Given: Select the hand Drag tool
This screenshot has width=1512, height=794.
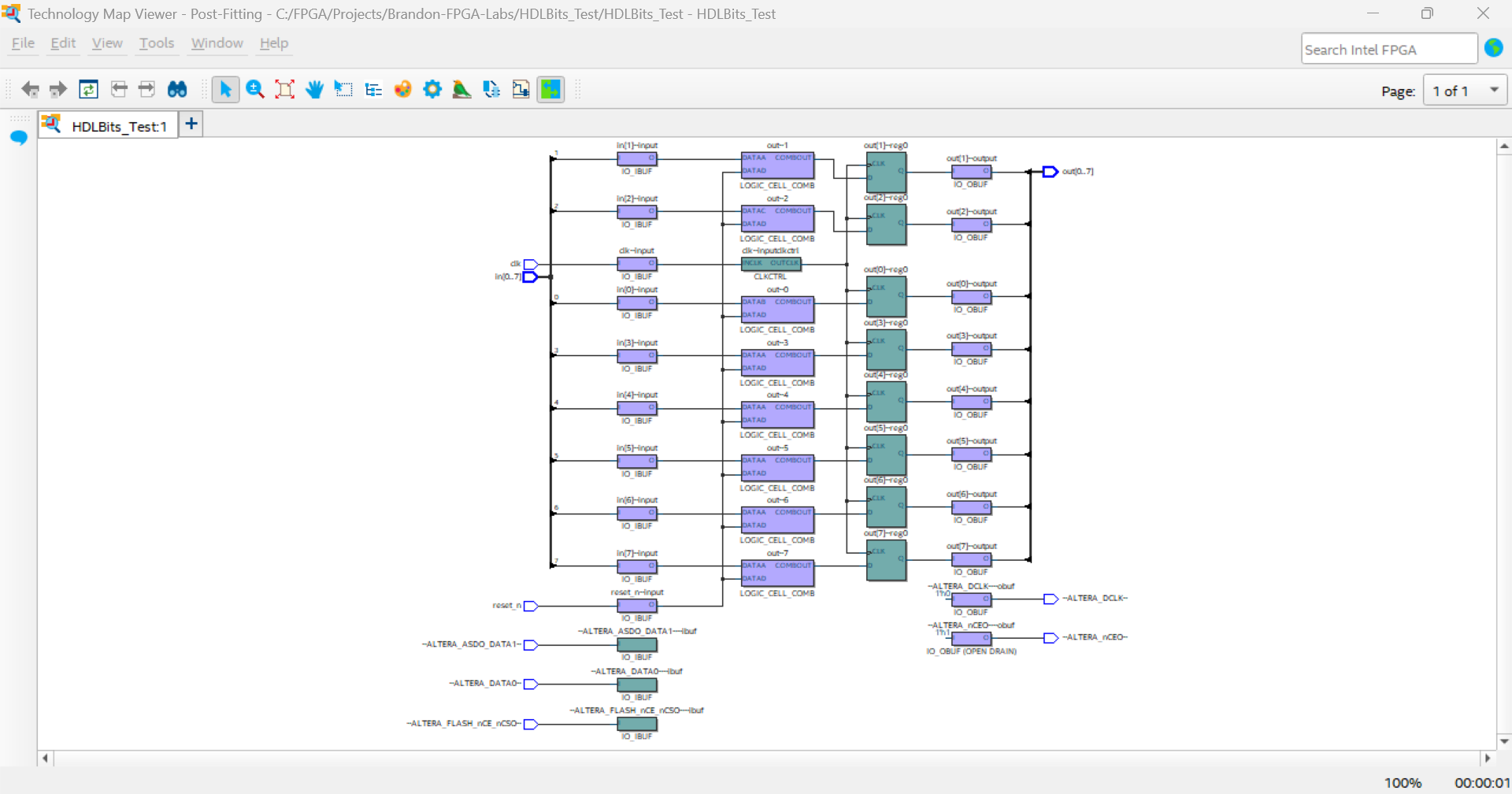Looking at the screenshot, I should click(314, 90).
